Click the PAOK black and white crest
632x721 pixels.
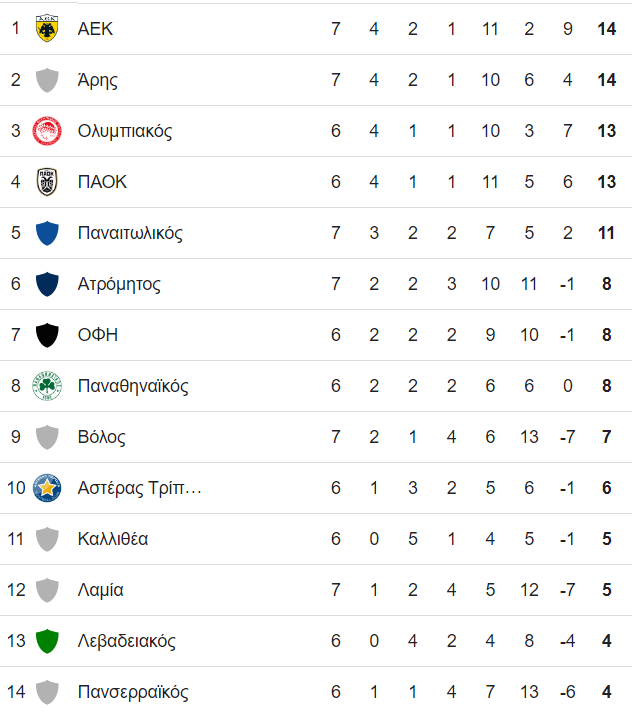(47, 182)
